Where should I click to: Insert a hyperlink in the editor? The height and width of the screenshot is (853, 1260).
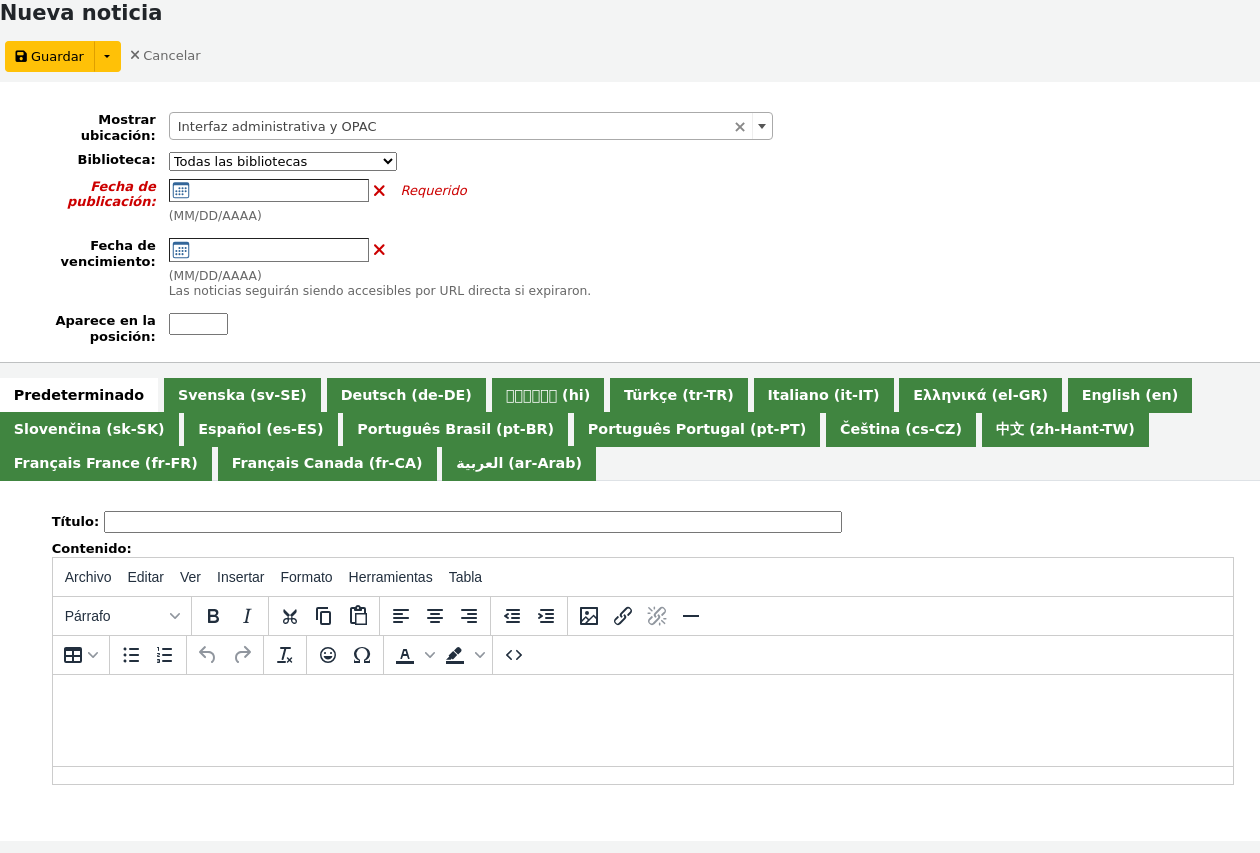pos(622,616)
